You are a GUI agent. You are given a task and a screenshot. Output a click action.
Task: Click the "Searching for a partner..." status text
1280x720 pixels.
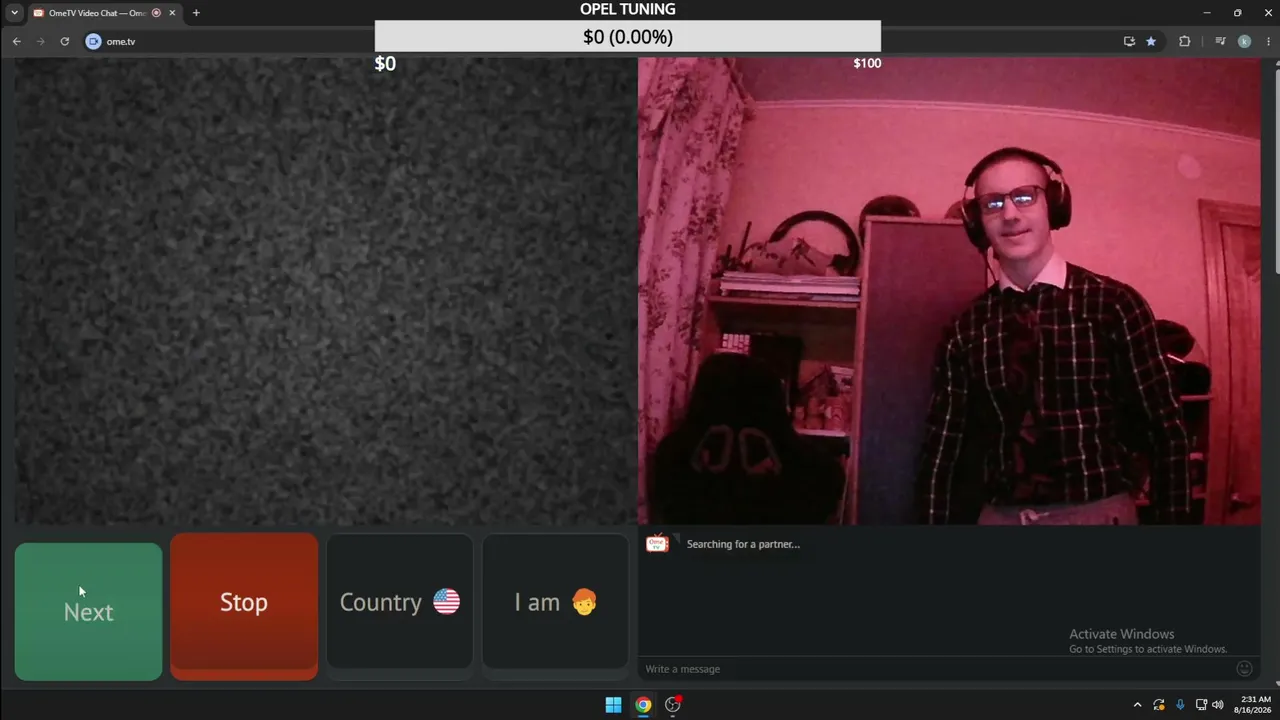tap(743, 544)
